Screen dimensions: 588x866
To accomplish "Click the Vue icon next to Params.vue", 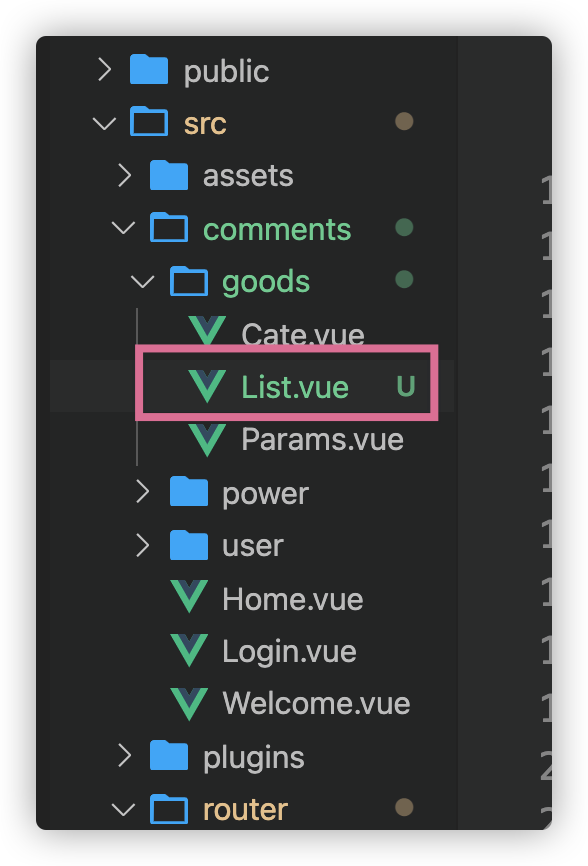I will (x=207, y=440).
